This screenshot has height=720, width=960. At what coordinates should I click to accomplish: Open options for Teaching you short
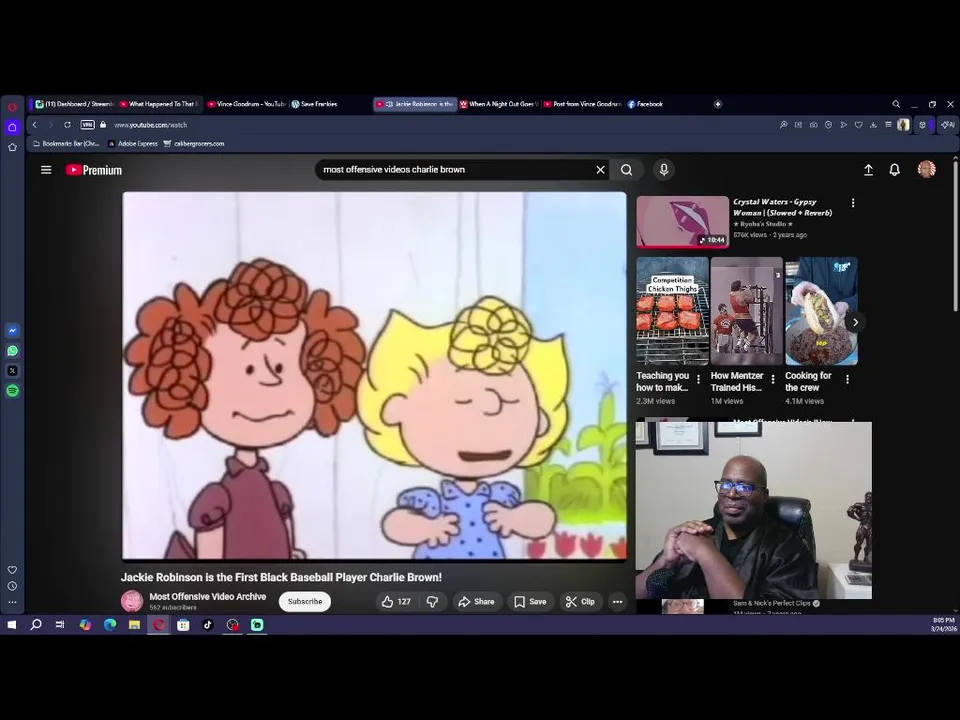[x=699, y=380]
